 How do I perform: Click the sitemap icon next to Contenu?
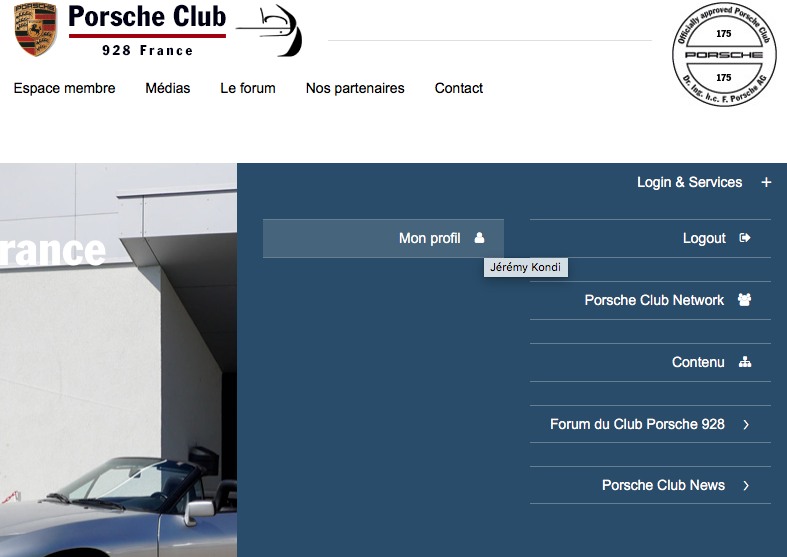[745, 362]
